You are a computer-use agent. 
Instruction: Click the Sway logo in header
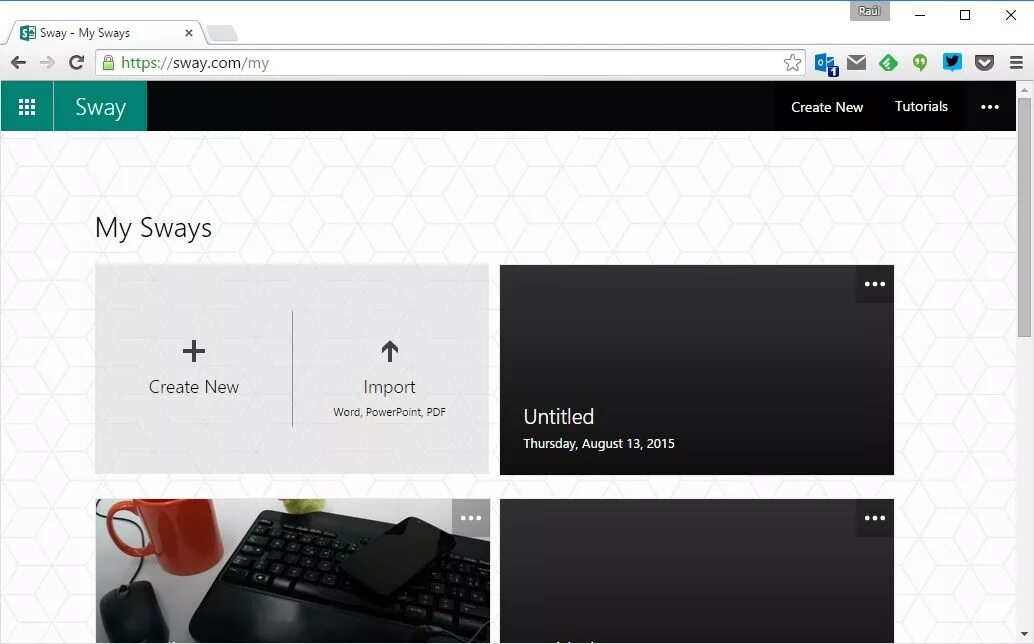click(x=100, y=107)
